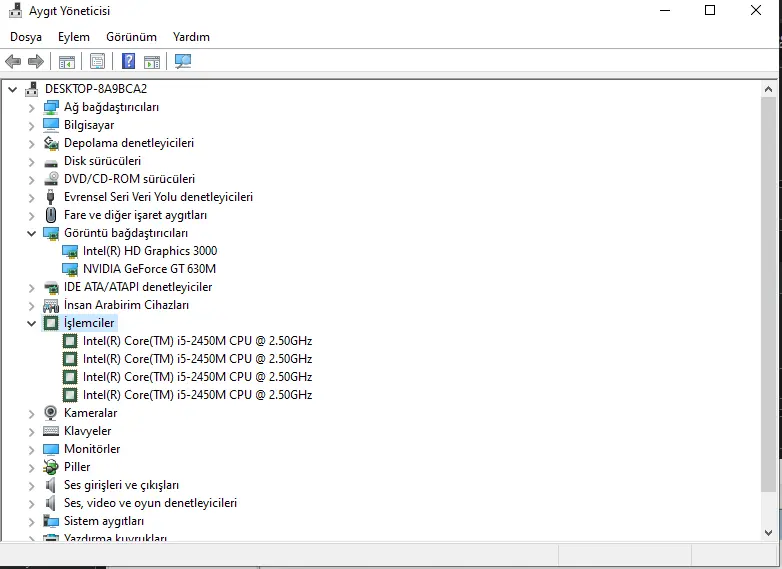Click the Piller battery icon

click(50, 467)
